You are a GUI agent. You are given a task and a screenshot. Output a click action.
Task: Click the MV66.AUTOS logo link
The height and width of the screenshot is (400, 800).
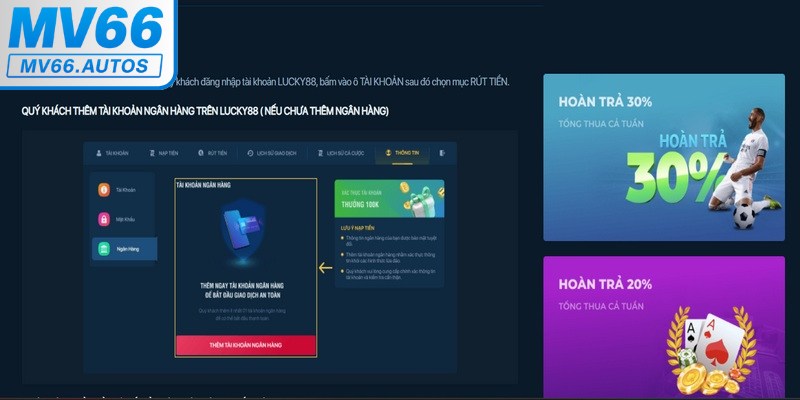[x=87, y=43]
